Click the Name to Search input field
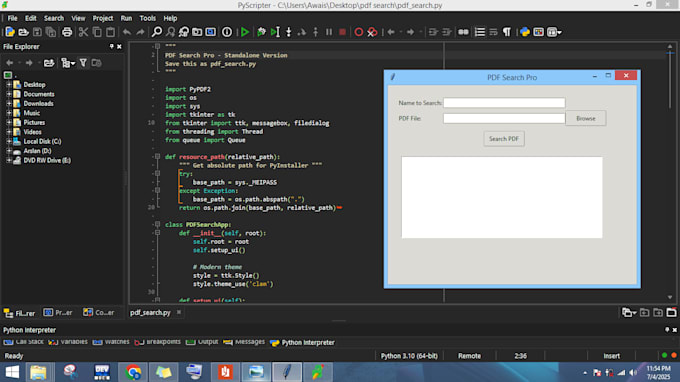 coord(504,103)
